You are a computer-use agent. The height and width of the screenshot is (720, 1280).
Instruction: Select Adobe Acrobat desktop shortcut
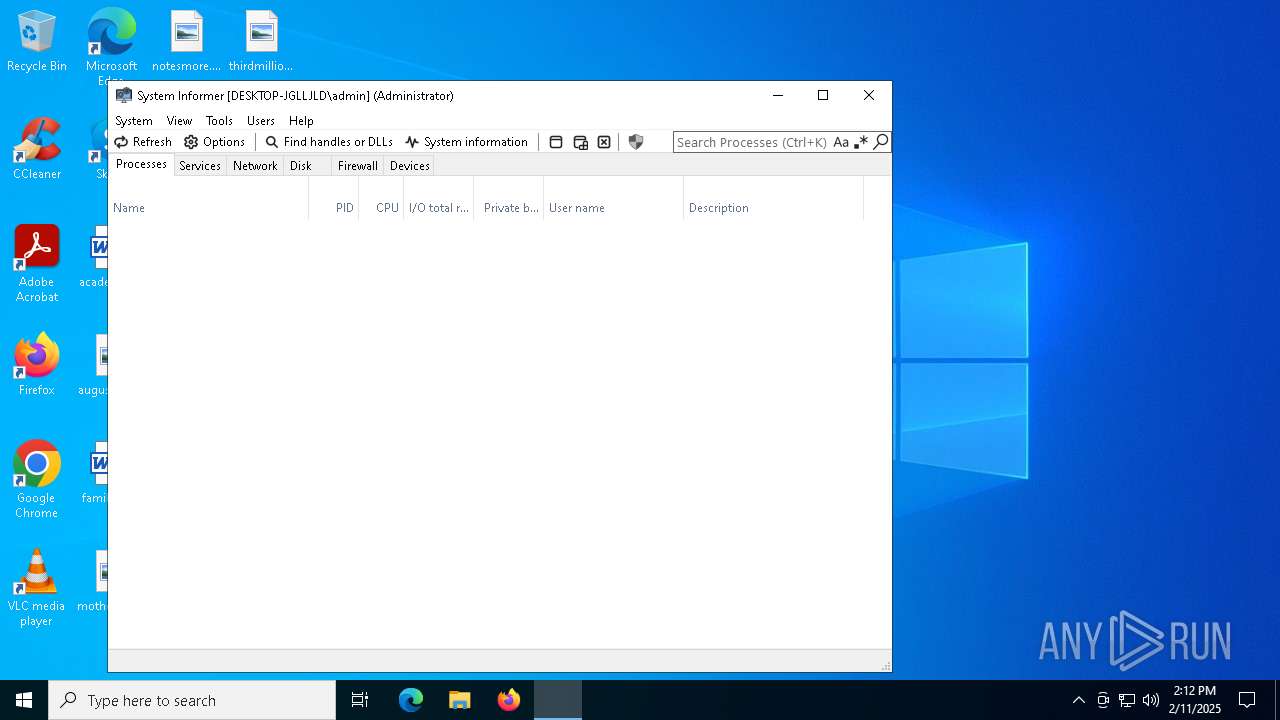coord(37,264)
